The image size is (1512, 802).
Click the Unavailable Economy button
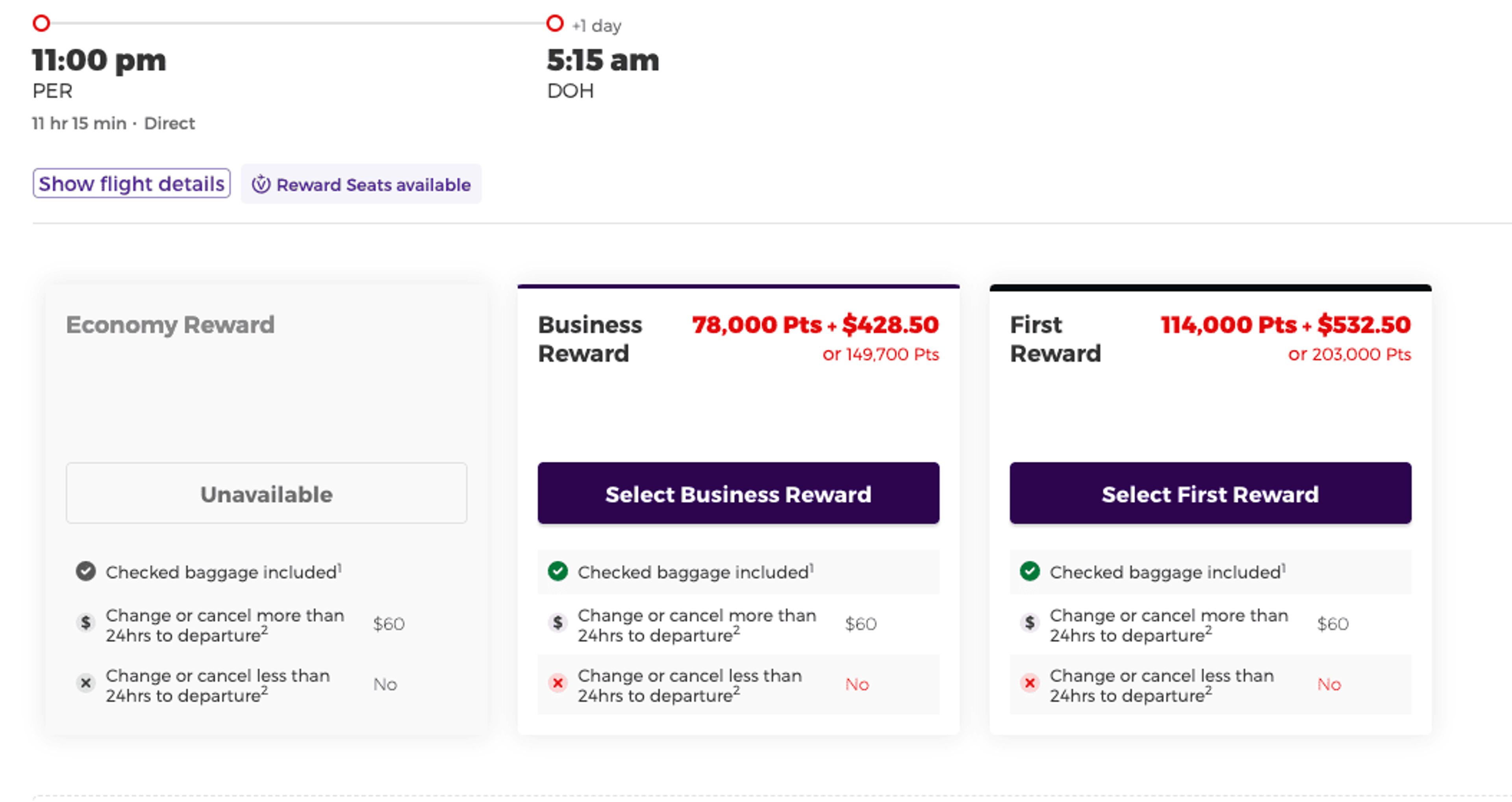pos(267,493)
